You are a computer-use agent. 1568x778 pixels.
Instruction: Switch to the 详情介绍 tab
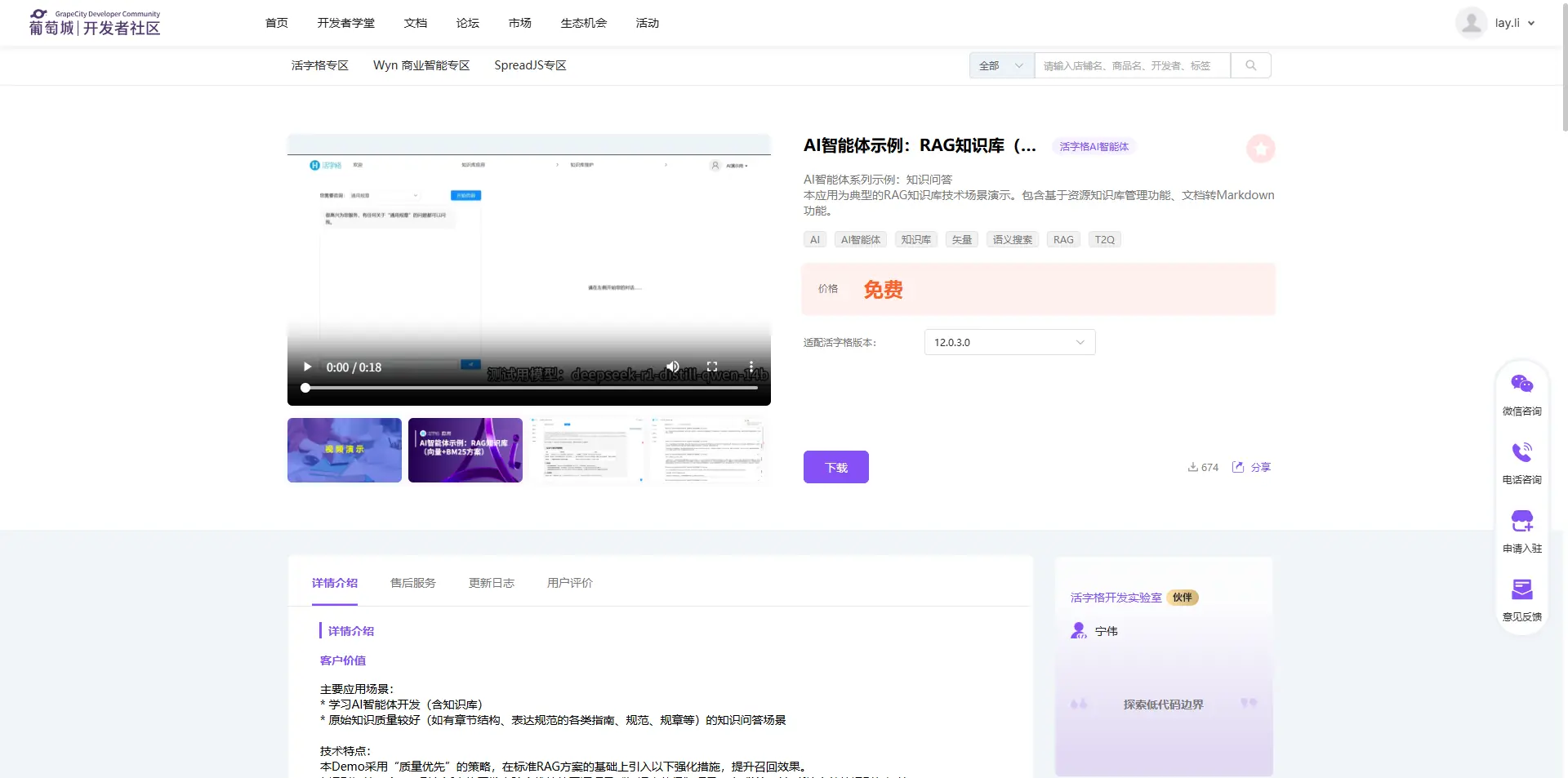coord(335,583)
